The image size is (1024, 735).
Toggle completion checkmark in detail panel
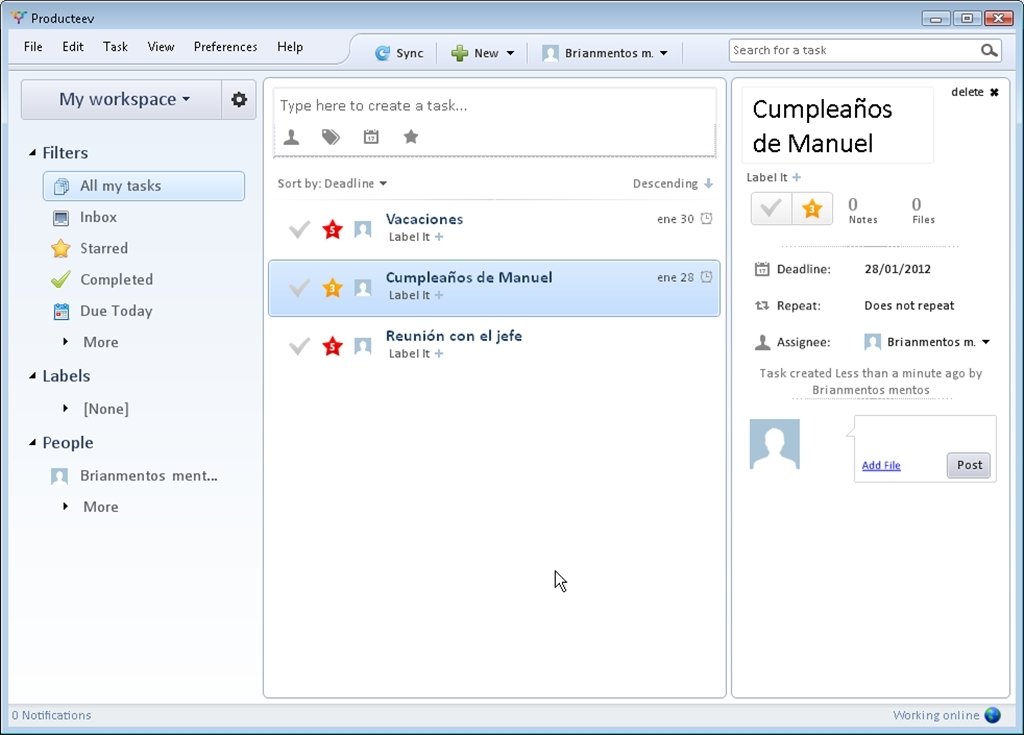771,209
